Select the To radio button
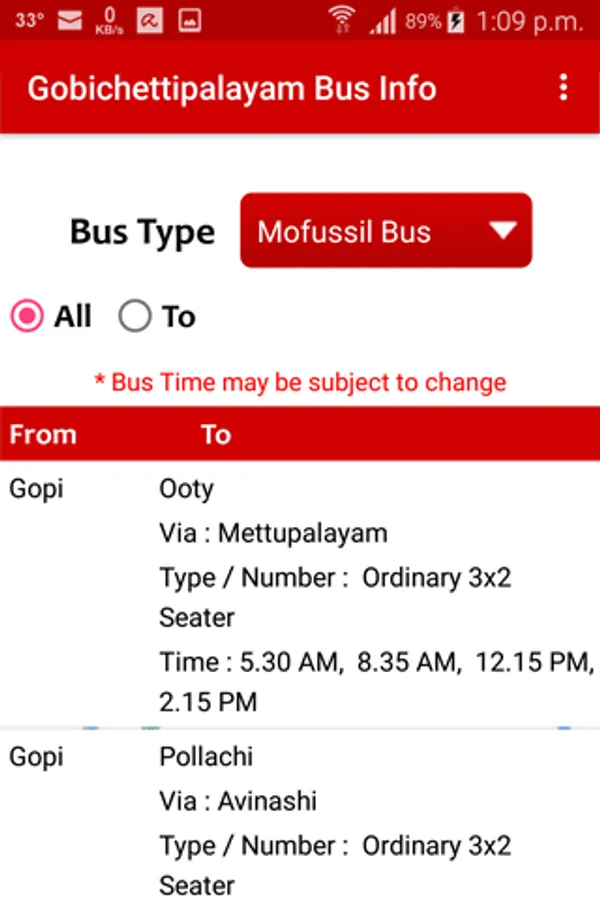Image resolution: width=600 pixels, height=900 pixels. pos(135,317)
